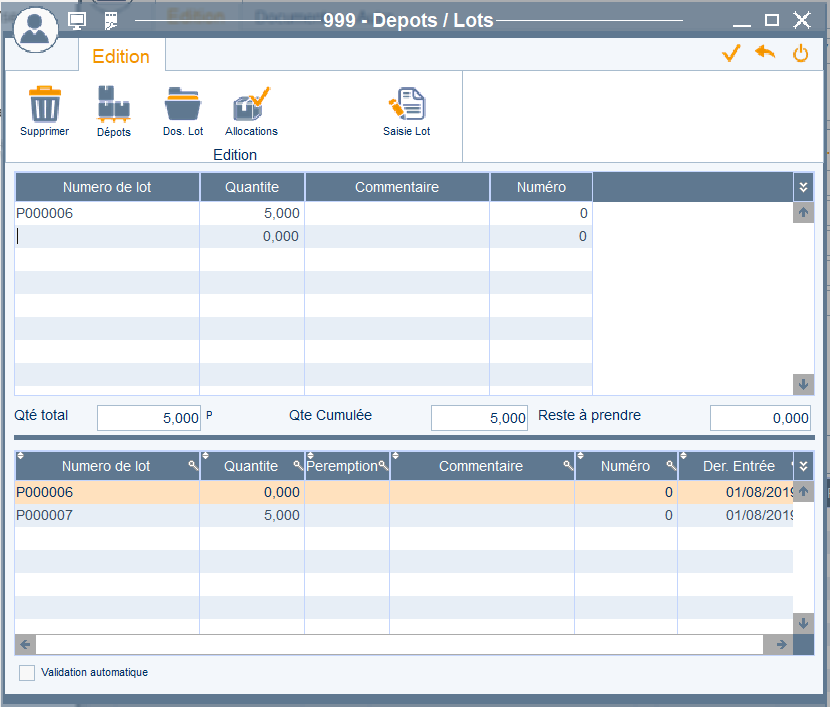This screenshot has width=830, height=707.
Task: Click upper grid Quantite column header
Action: [x=252, y=187]
